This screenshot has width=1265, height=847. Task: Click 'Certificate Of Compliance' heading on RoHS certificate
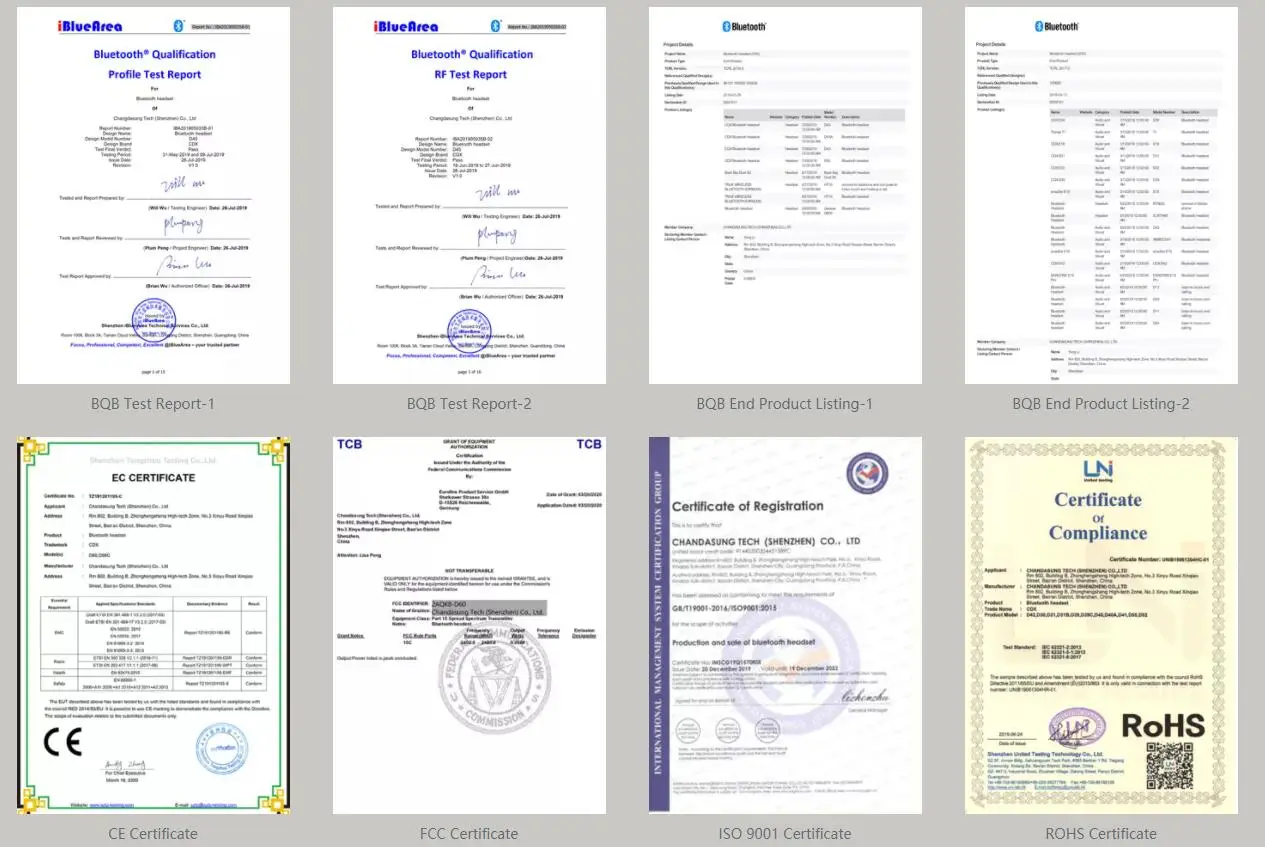(1098, 517)
